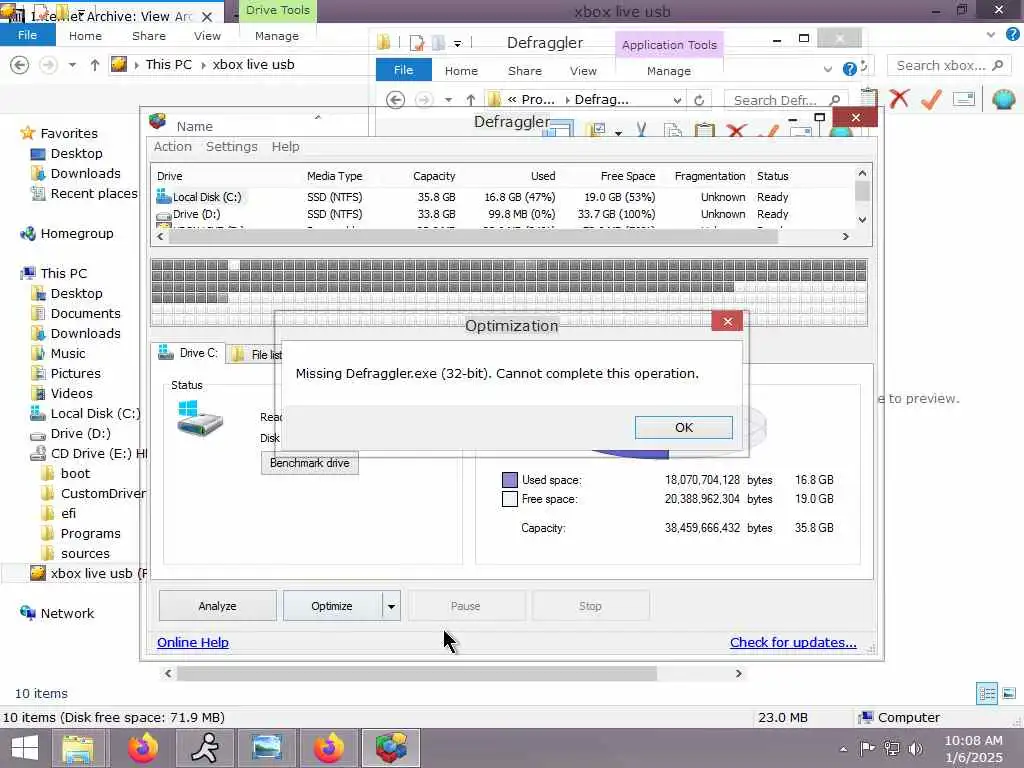The width and height of the screenshot is (1024, 768).
Task: Click the Search xbox... search box
Action: click(x=948, y=65)
